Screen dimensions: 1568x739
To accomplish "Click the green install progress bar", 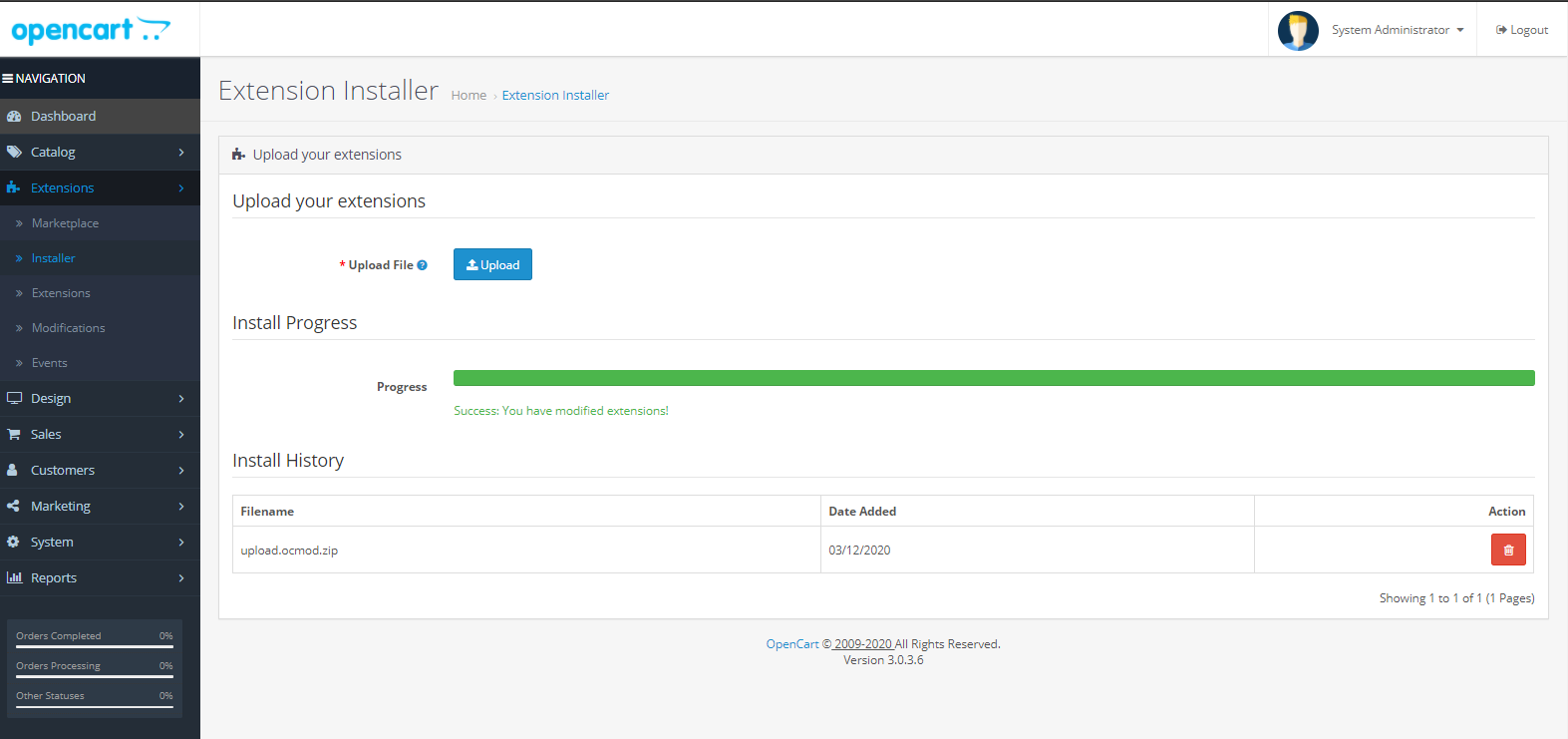I will click(994, 378).
